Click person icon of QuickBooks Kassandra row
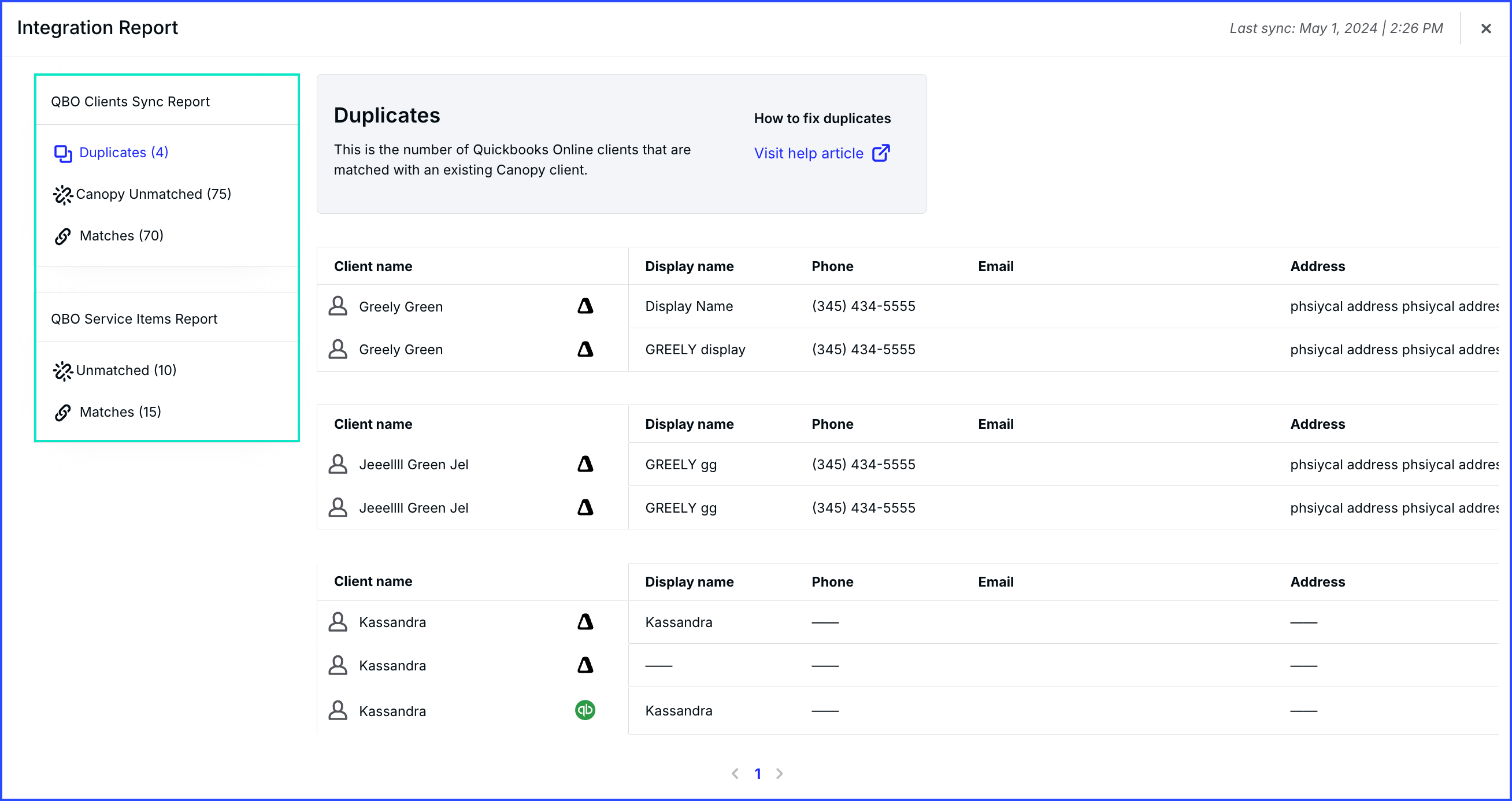Screen dimensions: 1512x801 coord(338,711)
